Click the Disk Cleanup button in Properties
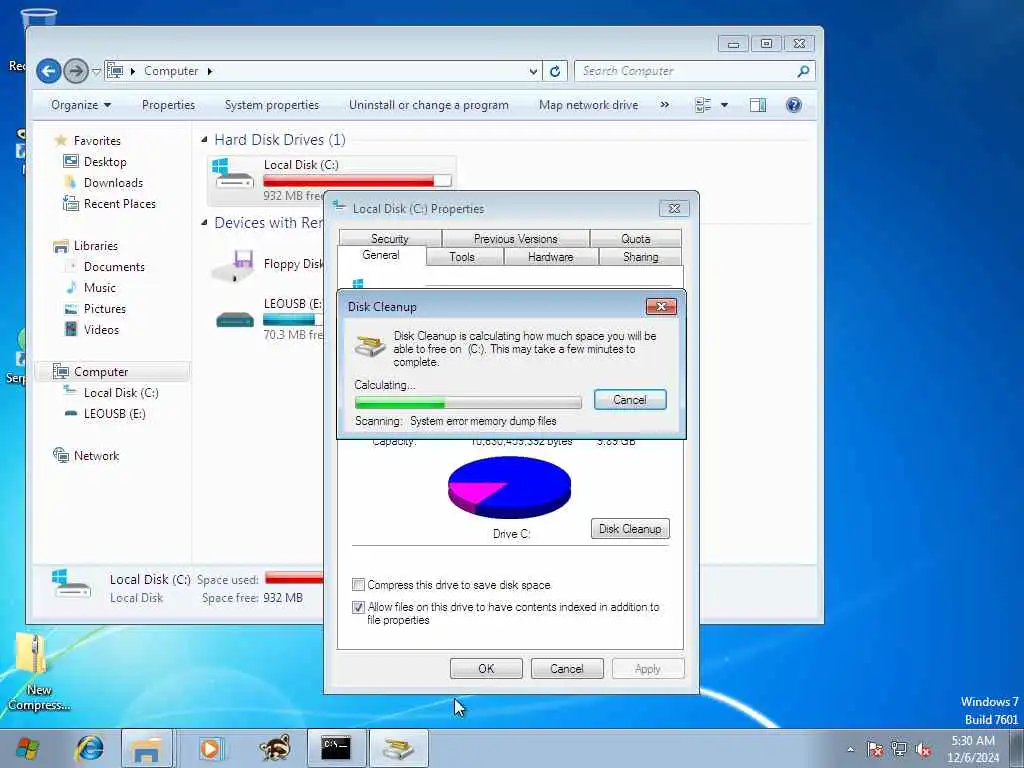This screenshot has width=1024, height=768. coord(630,528)
